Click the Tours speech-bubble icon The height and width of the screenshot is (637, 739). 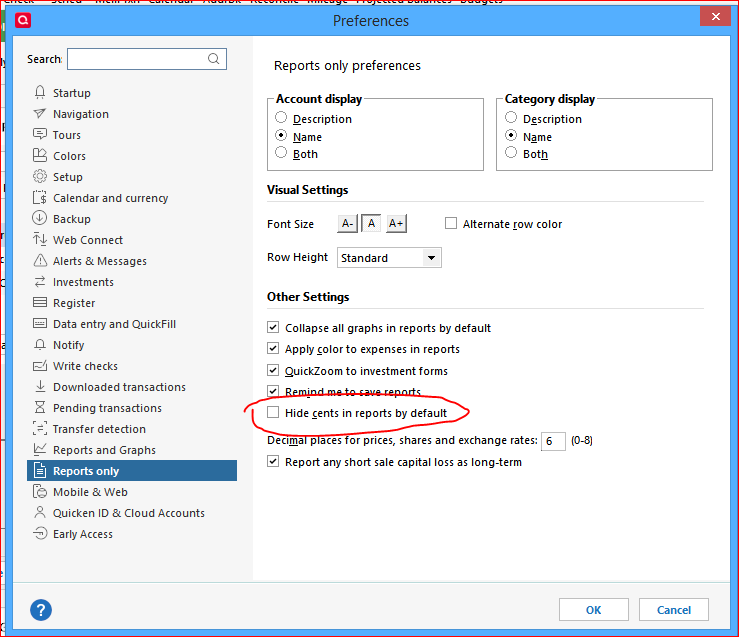click(40, 134)
